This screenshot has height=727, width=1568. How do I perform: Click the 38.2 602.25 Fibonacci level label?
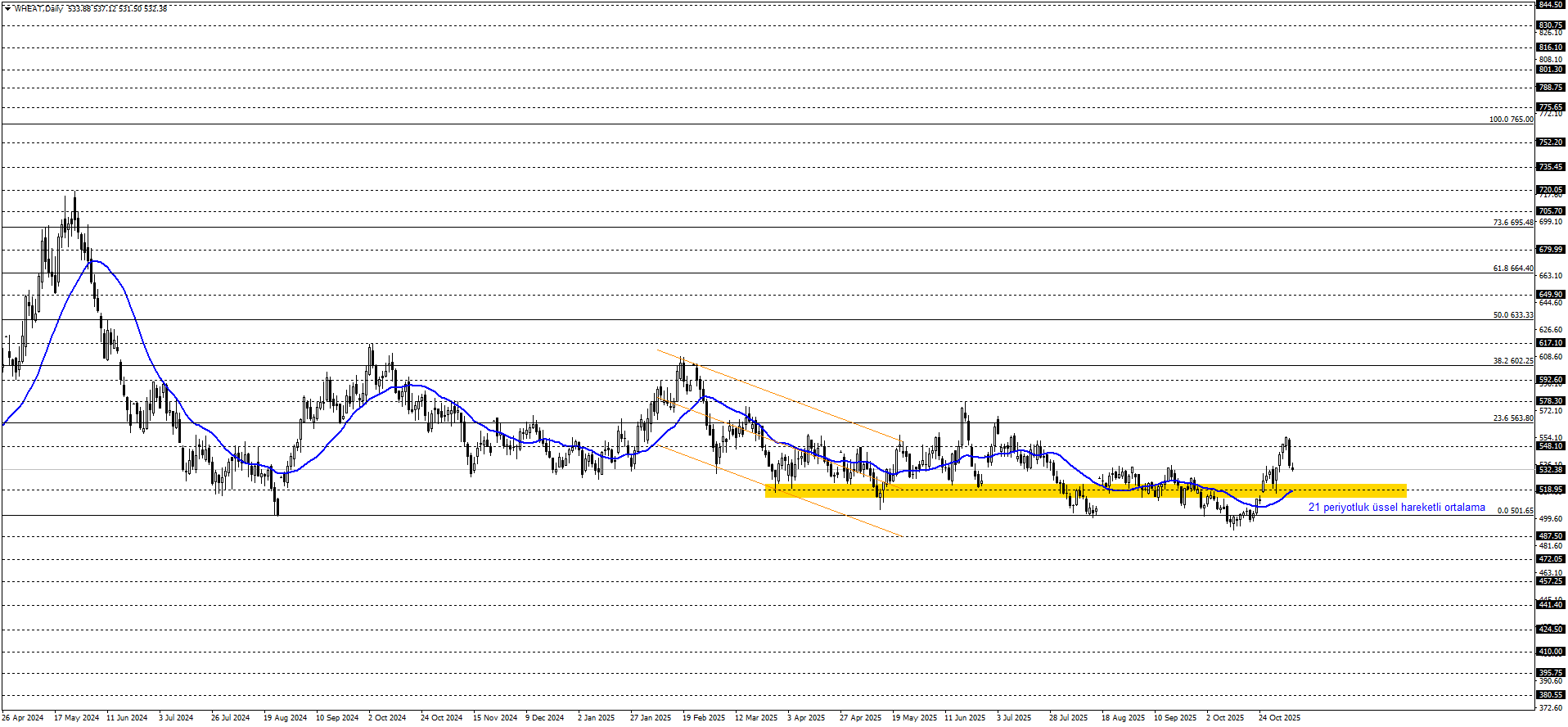(1512, 361)
